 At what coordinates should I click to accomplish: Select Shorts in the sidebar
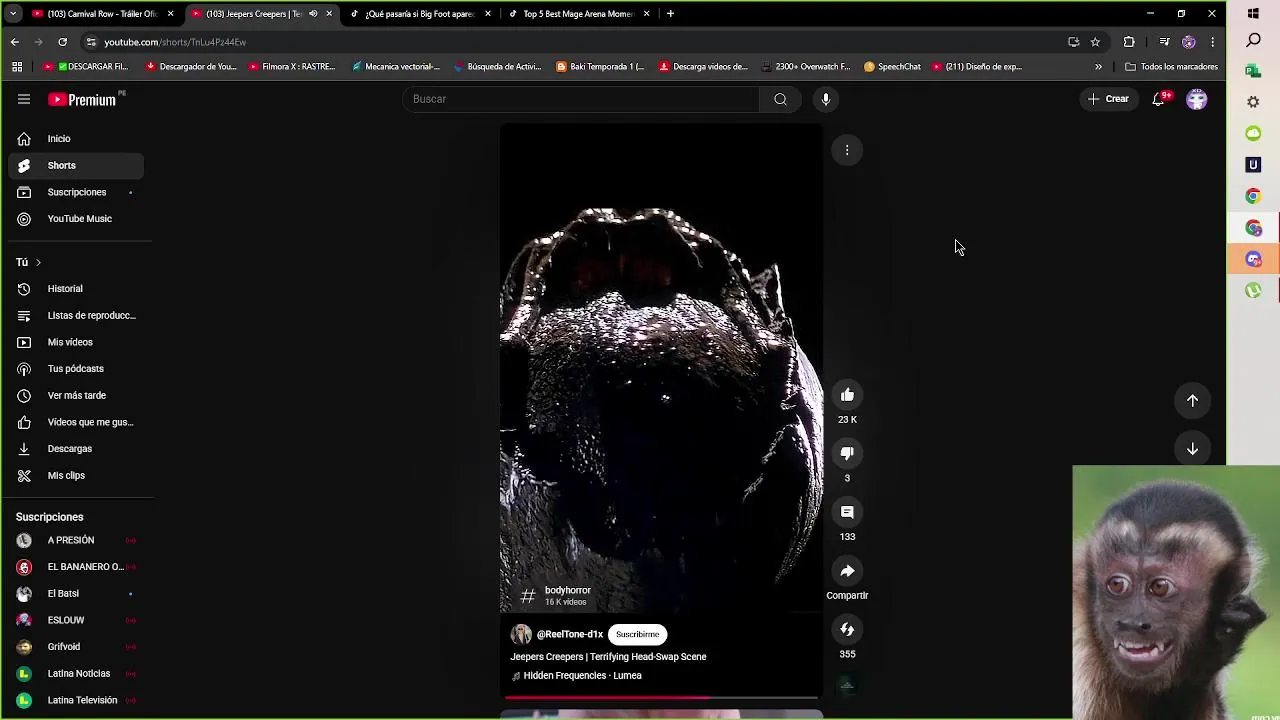pos(76,166)
